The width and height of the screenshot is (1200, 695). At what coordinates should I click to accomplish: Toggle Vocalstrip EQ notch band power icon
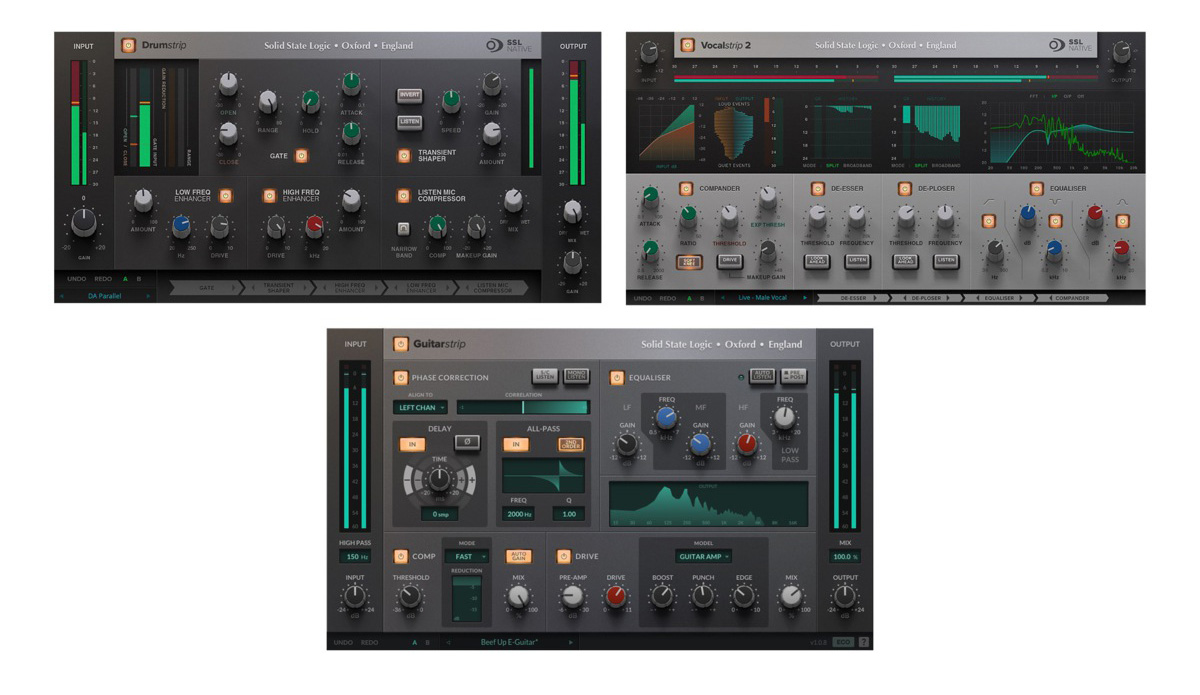click(x=1054, y=221)
